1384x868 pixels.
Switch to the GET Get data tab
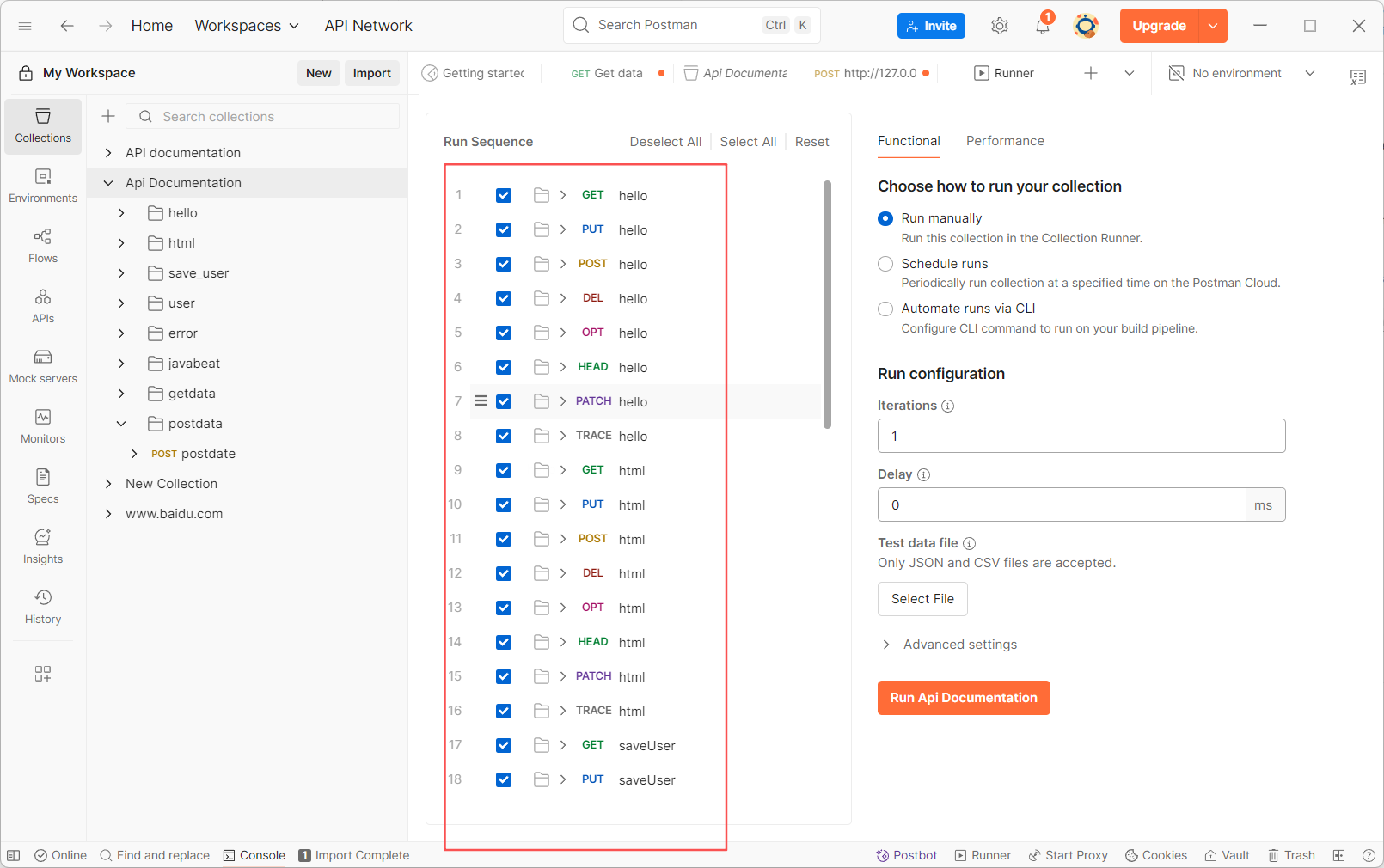pyautogui.click(x=617, y=73)
